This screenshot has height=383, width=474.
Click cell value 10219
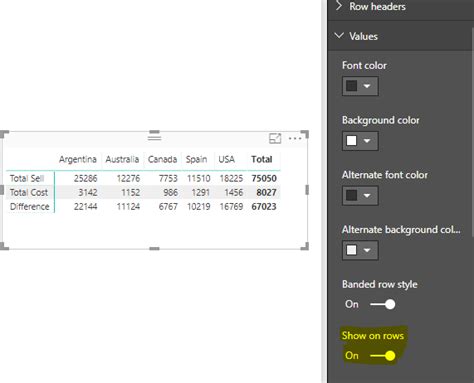[199, 207]
